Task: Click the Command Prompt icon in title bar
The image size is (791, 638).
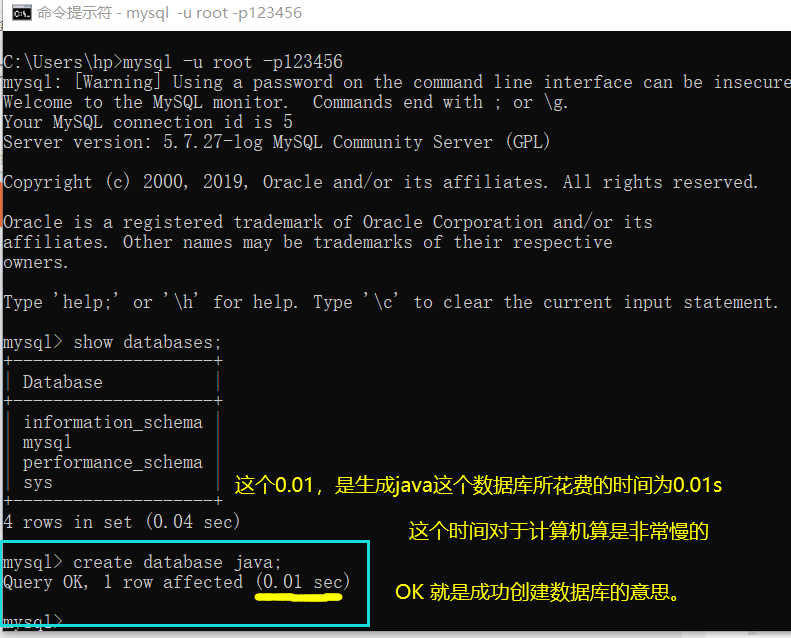Action: coord(19,14)
